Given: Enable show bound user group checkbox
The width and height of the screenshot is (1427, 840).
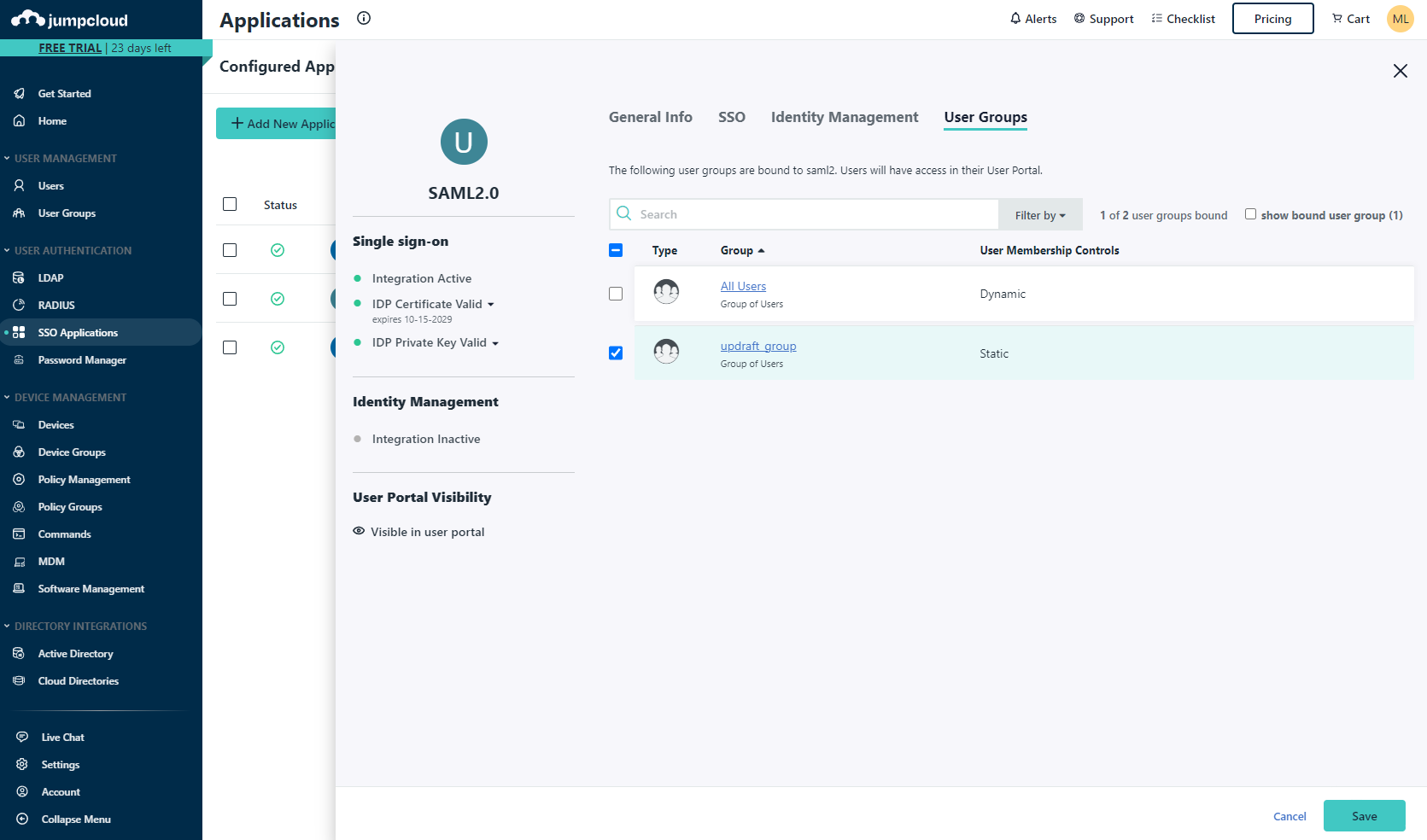Looking at the screenshot, I should point(1250,214).
